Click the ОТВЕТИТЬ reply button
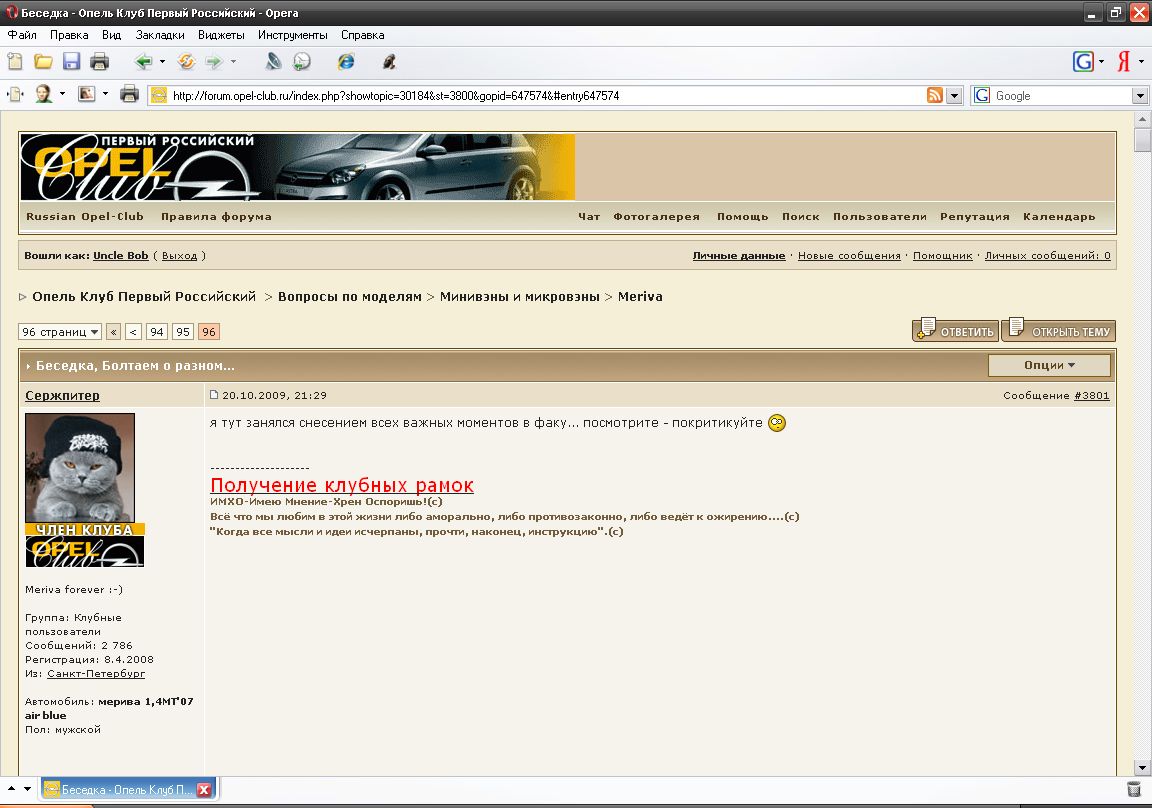Image resolution: width=1152 pixels, height=808 pixels. (x=955, y=331)
